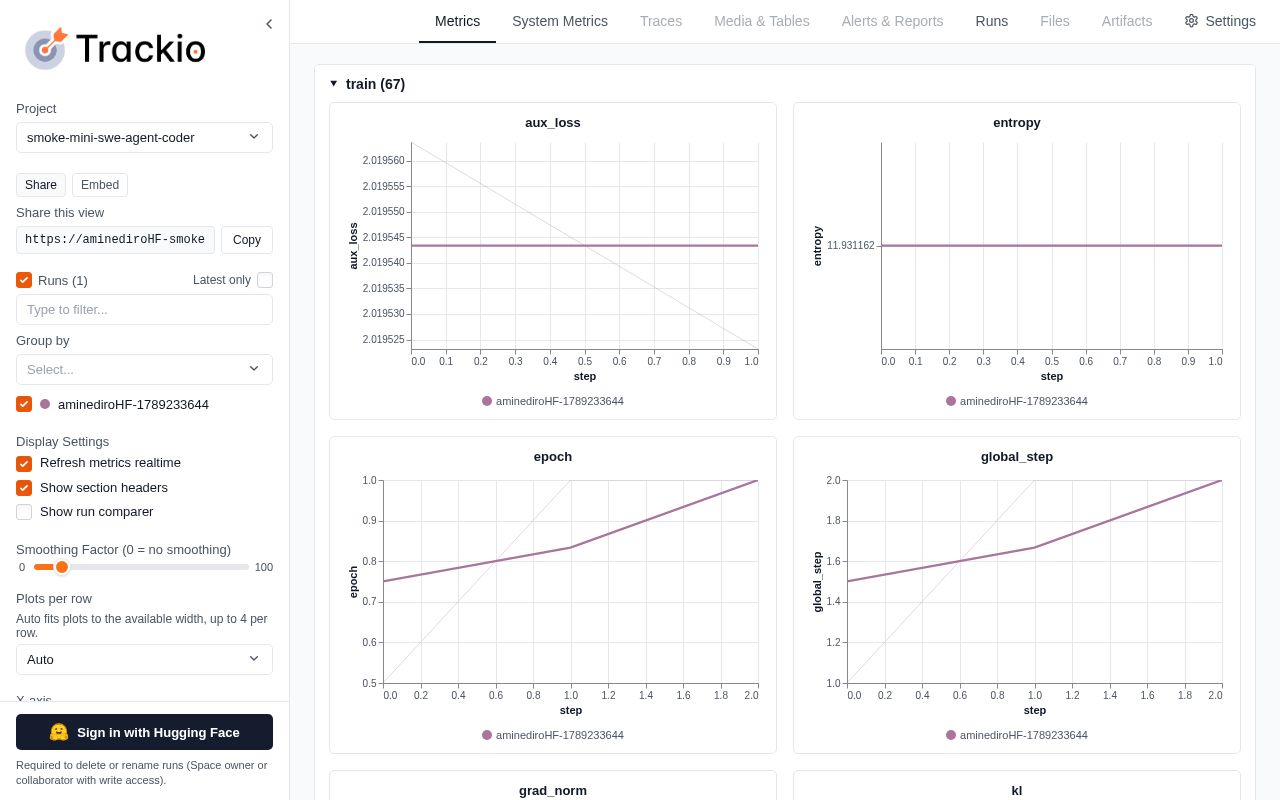Click global_step chart legend entry aminediroHF-1789233644
This screenshot has width=1280, height=800.
tap(1017, 735)
